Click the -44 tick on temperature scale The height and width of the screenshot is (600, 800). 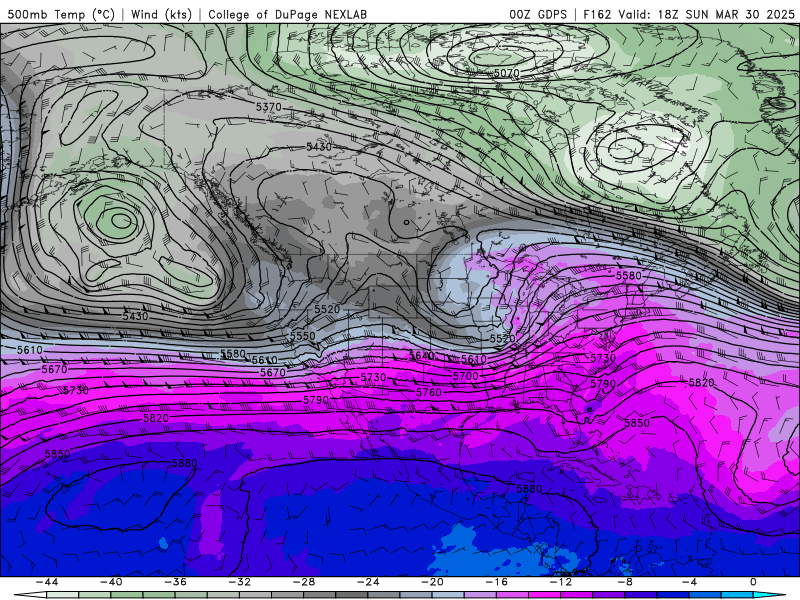pos(47,582)
